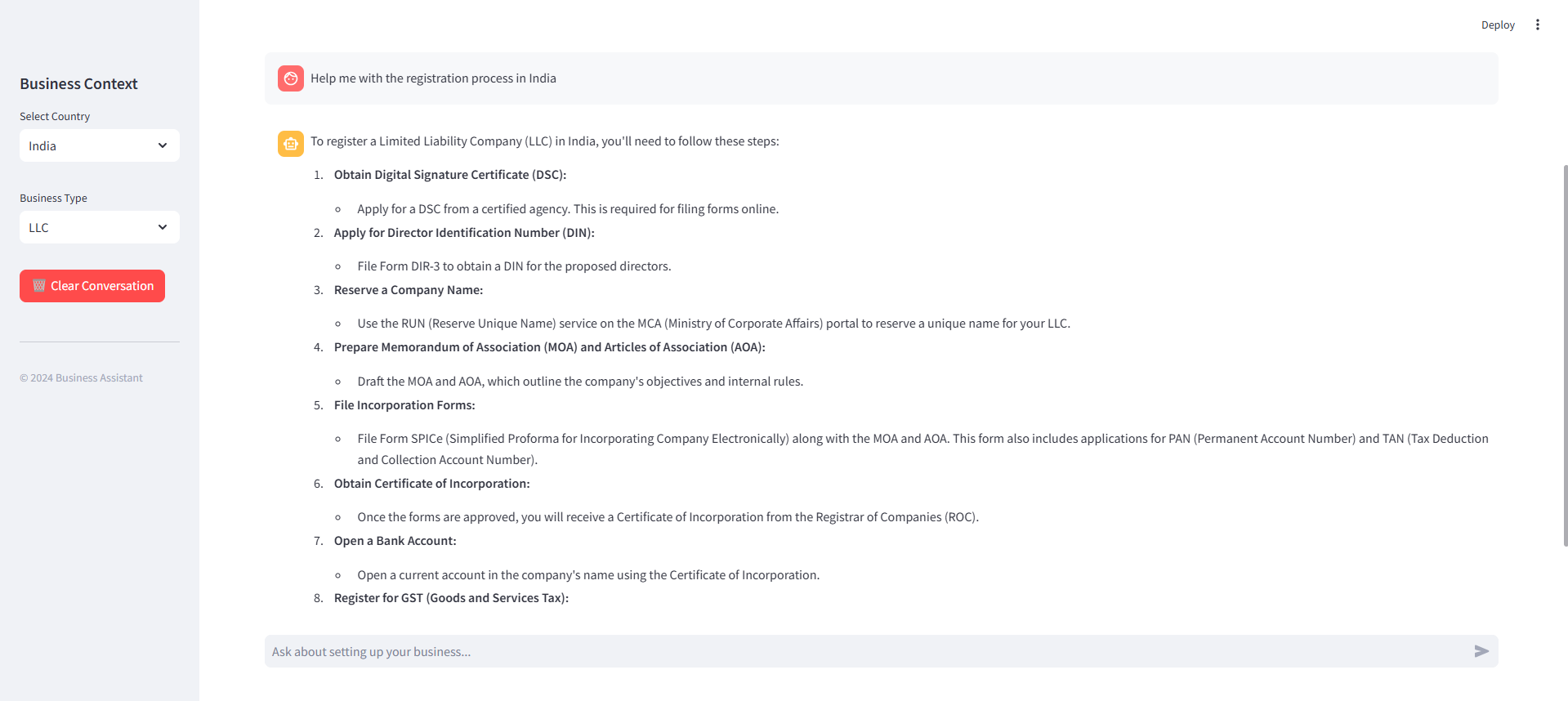This screenshot has width=1568, height=701.
Task: Click the 'Reserve a Company Name' step heading
Action: [408, 290]
